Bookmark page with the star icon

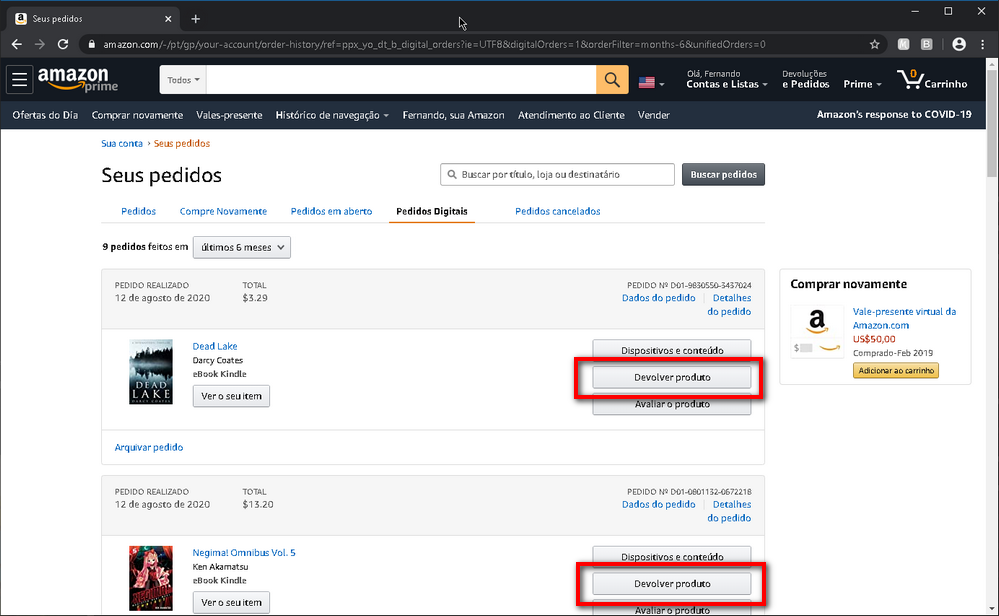click(x=874, y=44)
